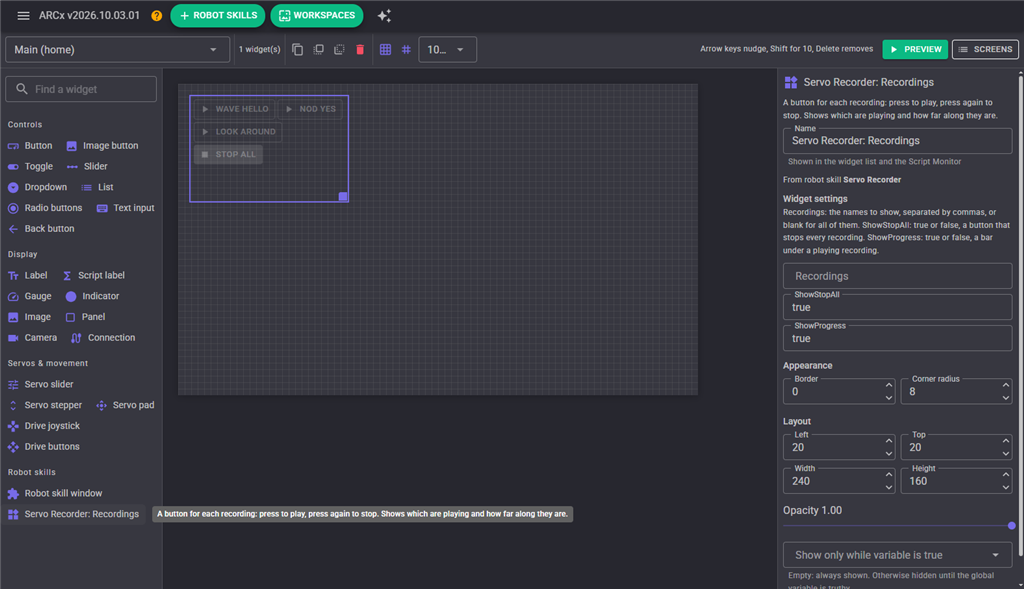The width and height of the screenshot is (1024, 589).
Task: Click the AI sparkle assistant icon
Action: coord(384,16)
